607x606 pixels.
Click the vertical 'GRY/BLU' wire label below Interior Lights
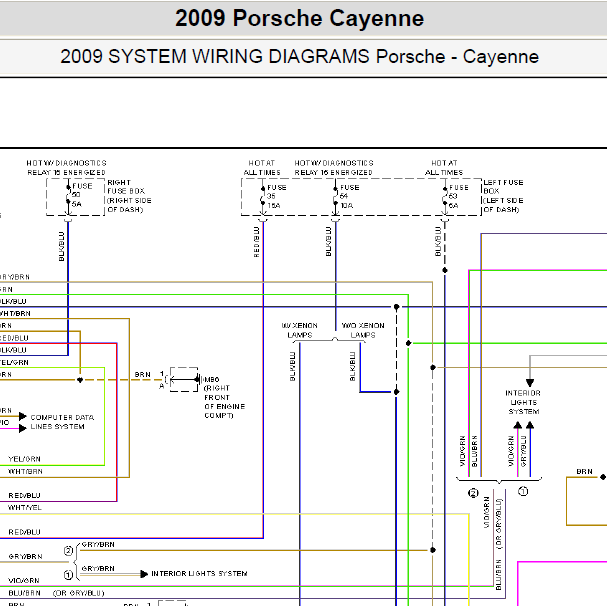click(x=524, y=451)
